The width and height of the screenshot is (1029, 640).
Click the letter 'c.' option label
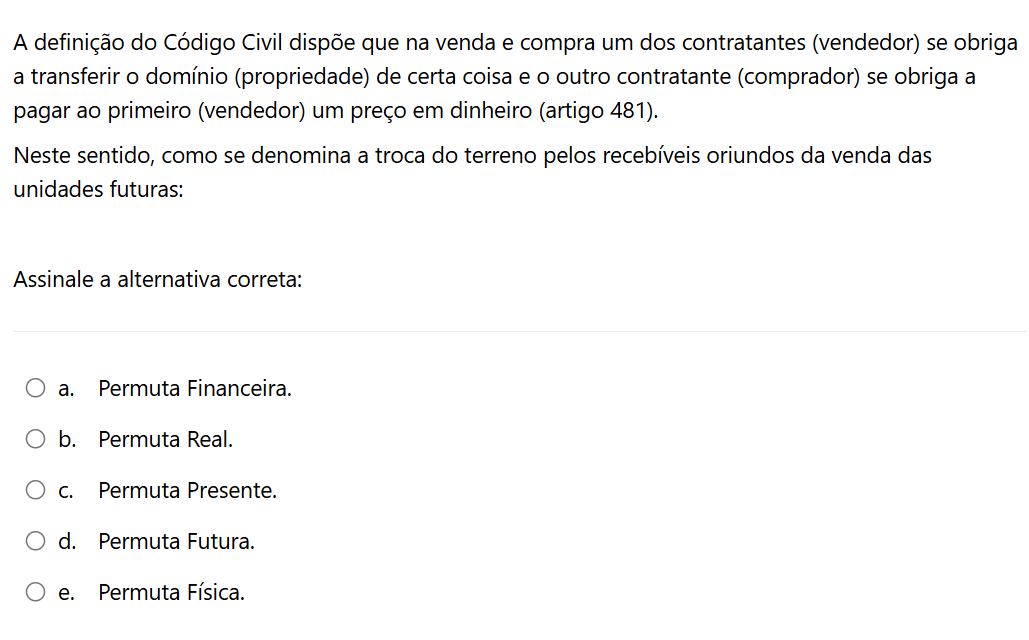[x=66, y=491]
